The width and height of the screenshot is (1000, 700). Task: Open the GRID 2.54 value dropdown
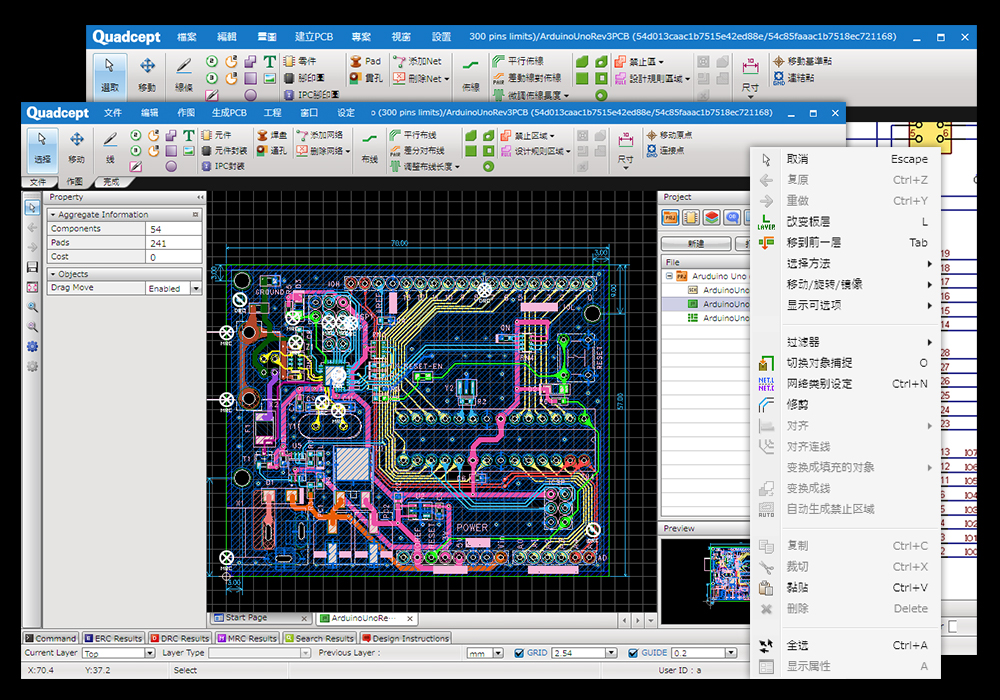611,653
